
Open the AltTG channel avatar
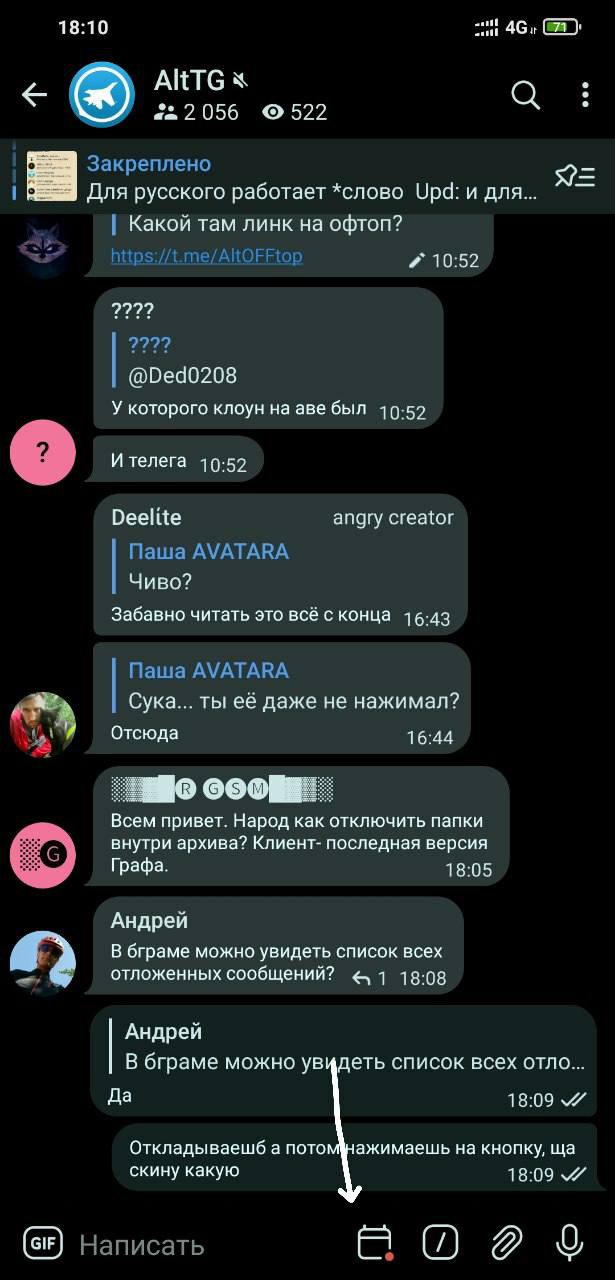pyautogui.click(x=102, y=95)
